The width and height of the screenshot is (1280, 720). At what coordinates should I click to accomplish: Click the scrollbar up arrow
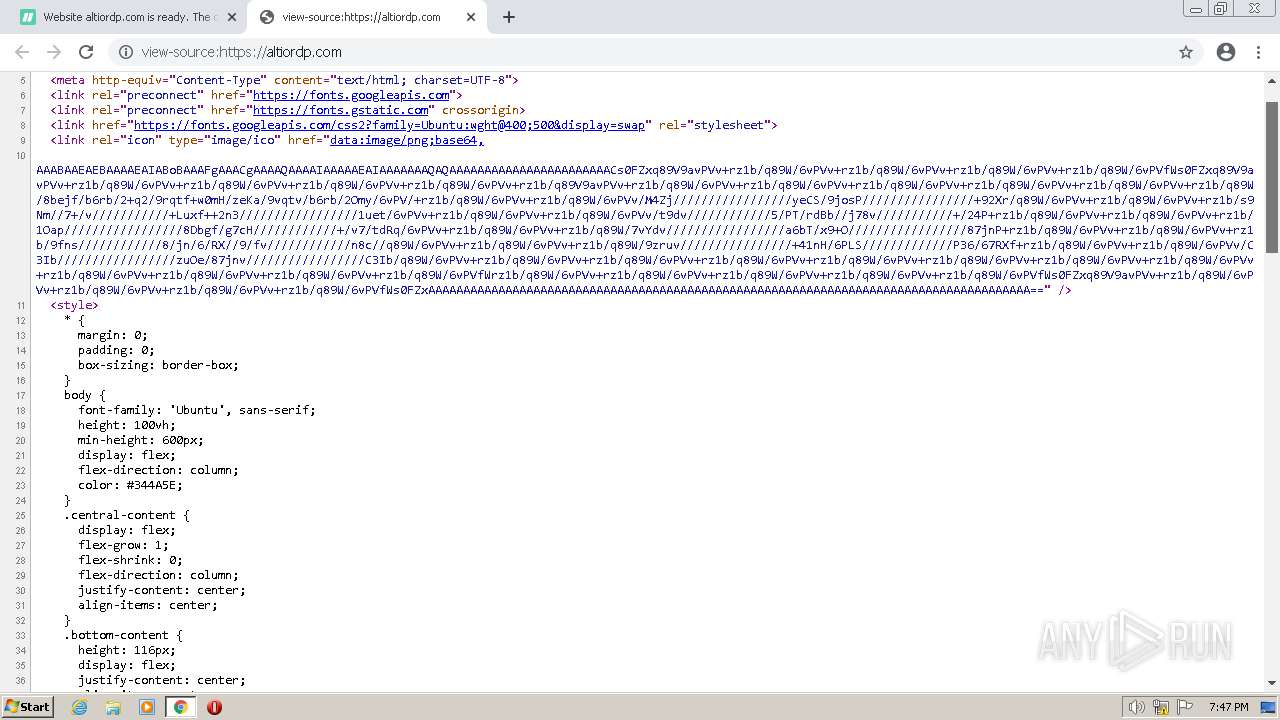[1272, 79]
